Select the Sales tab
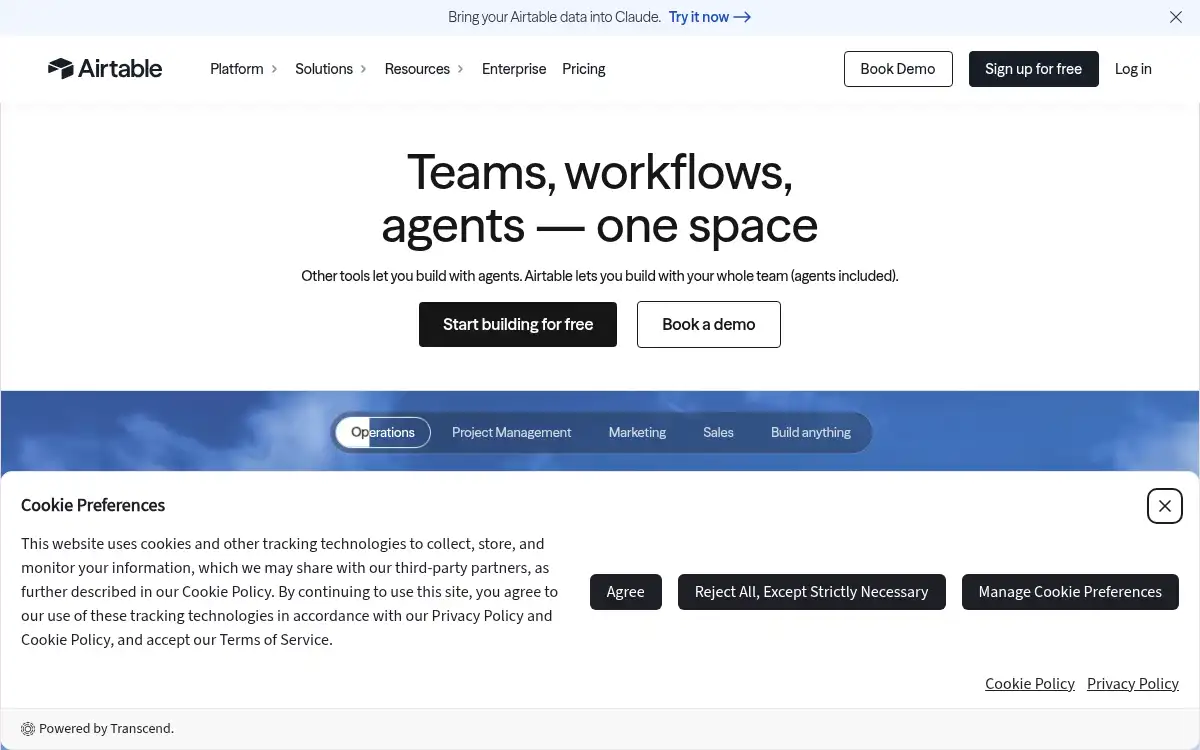The height and width of the screenshot is (750, 1200). [x=718, y=432]
